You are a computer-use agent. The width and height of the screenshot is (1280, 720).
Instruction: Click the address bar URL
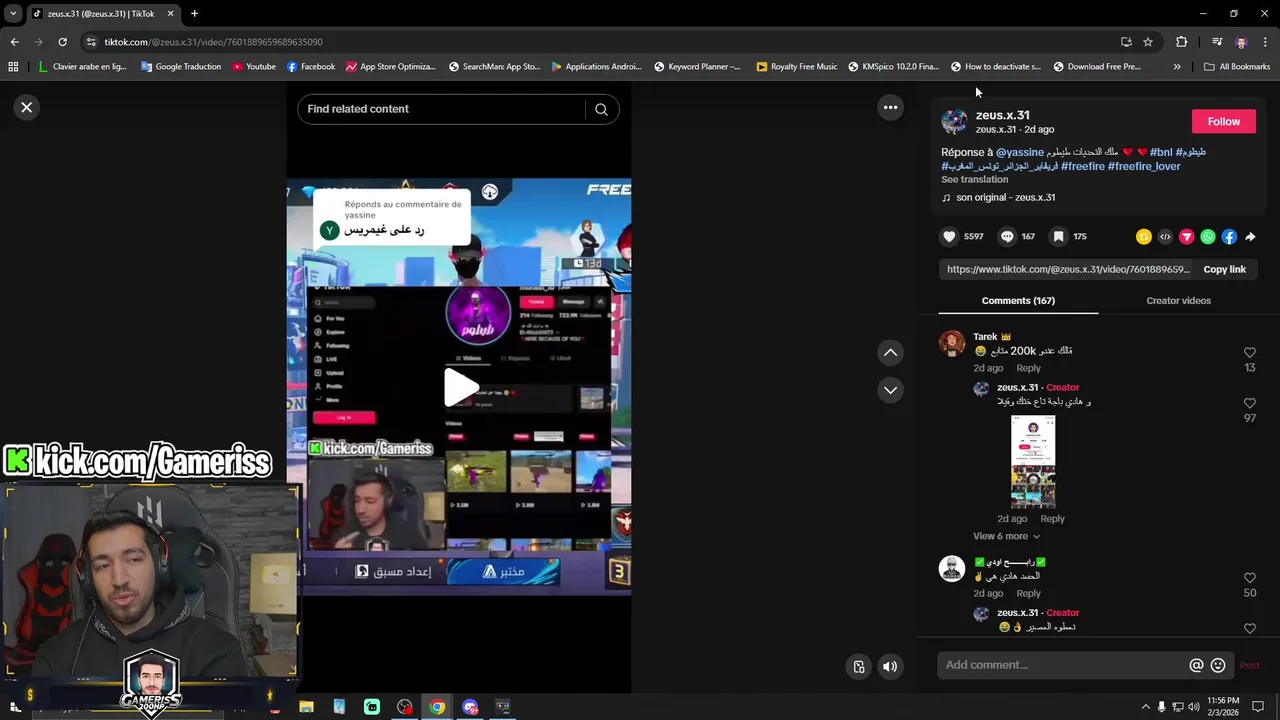click(213, 42)
